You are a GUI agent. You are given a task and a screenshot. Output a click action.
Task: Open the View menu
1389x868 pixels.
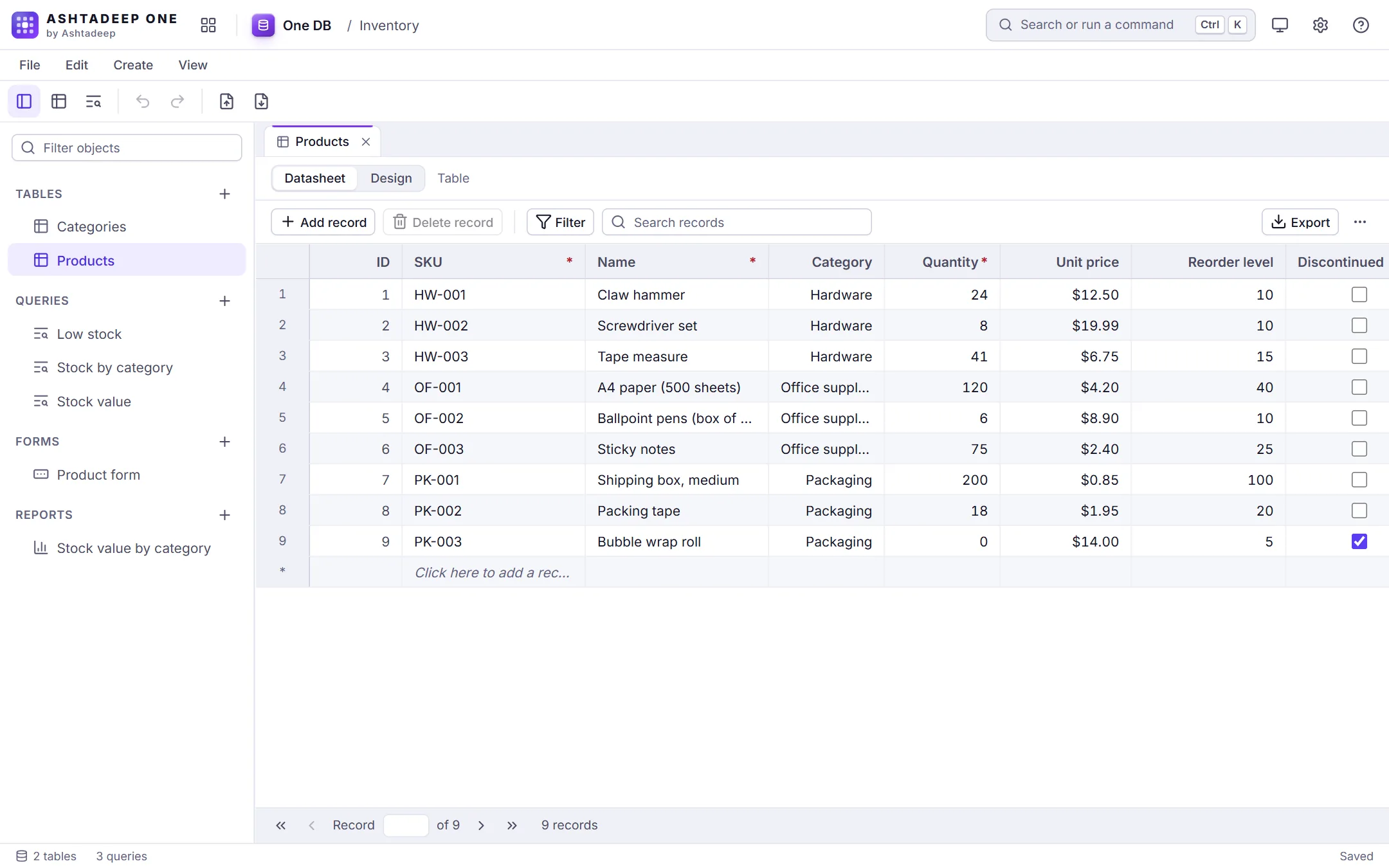click(193, 65)
